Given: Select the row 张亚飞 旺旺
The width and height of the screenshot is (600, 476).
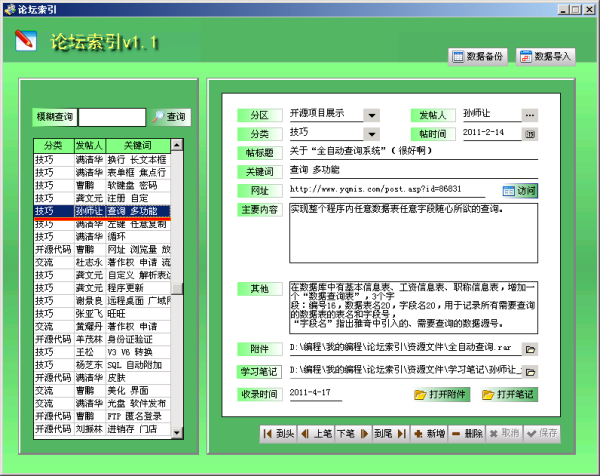Looking at the screenshot, I should click(x=102, y=314).
